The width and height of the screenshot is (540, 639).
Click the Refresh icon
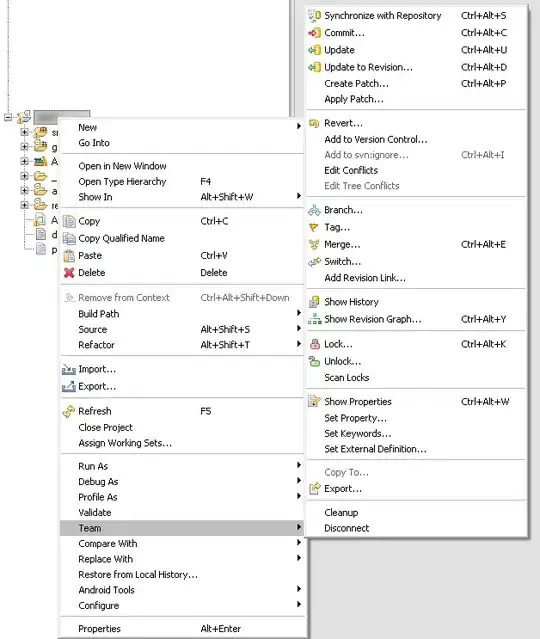[x=69, y=411]
